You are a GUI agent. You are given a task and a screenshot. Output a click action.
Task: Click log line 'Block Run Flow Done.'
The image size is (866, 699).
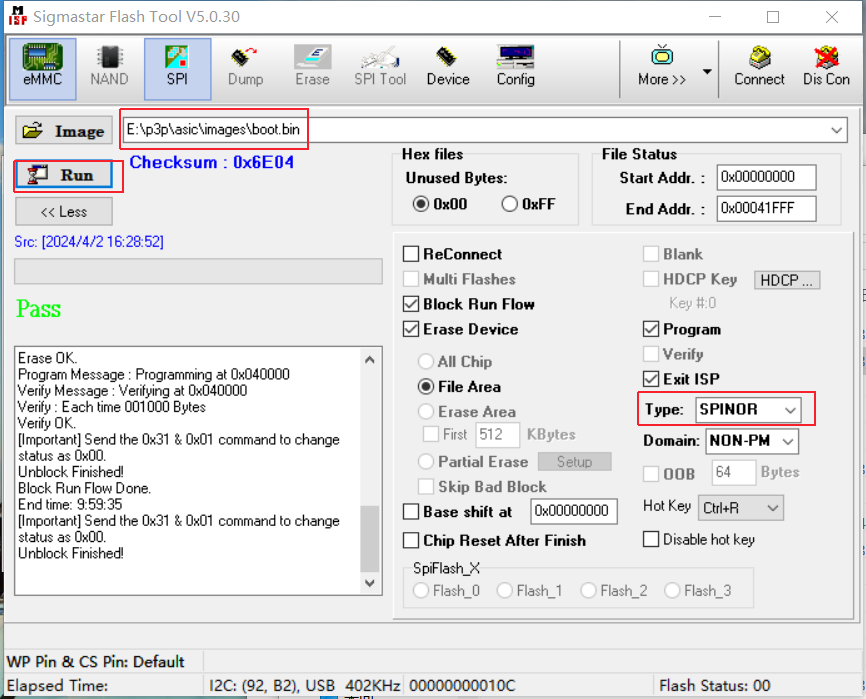click(85, 488)
